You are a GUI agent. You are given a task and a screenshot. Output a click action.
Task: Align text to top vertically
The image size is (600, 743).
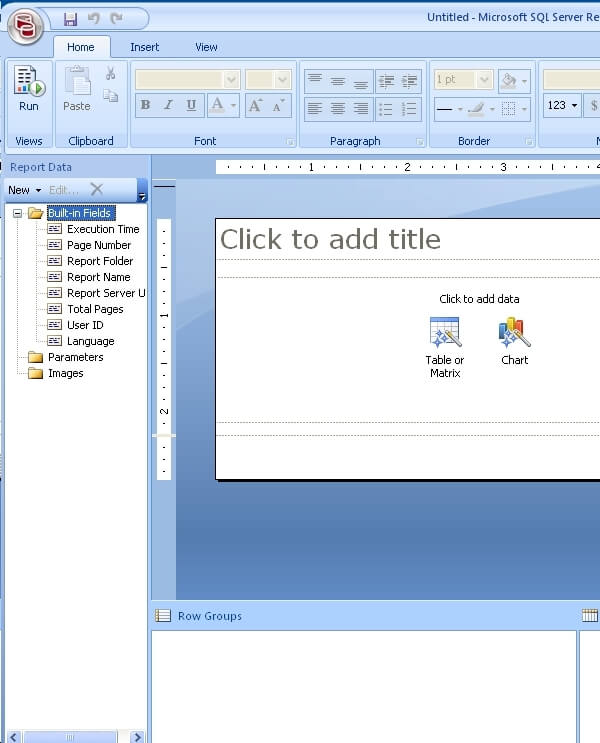click(315, 80)
